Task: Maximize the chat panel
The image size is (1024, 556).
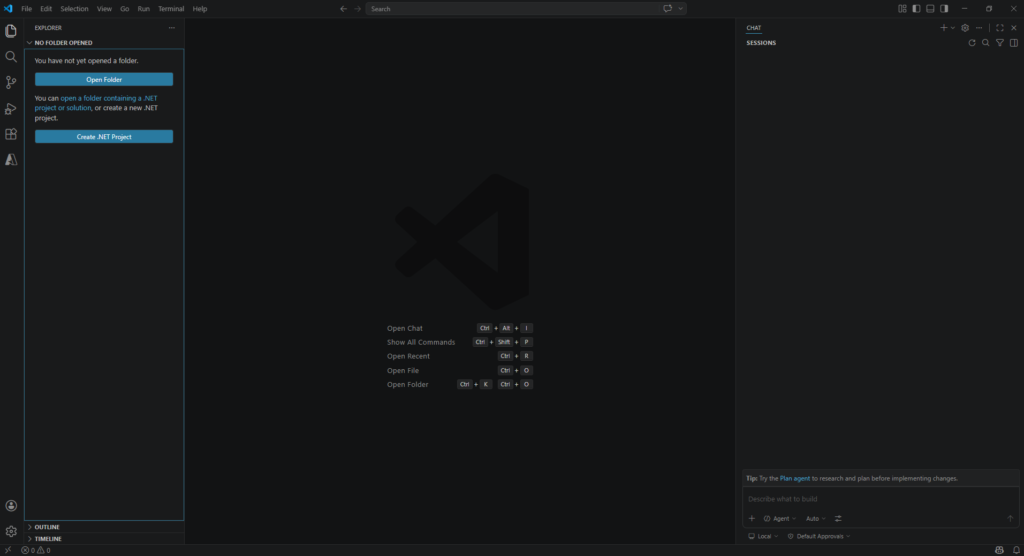Action: (x=1000, y=28)
